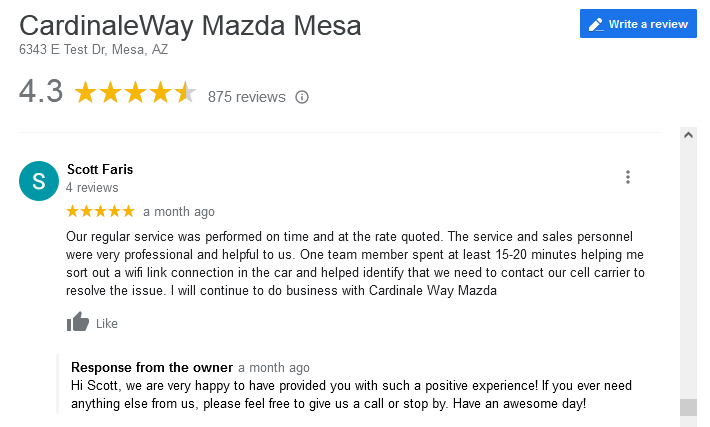Click the Response from the owner heading
Image resolution: width=710 pixels, height=427 pixels.
[152, 368]
